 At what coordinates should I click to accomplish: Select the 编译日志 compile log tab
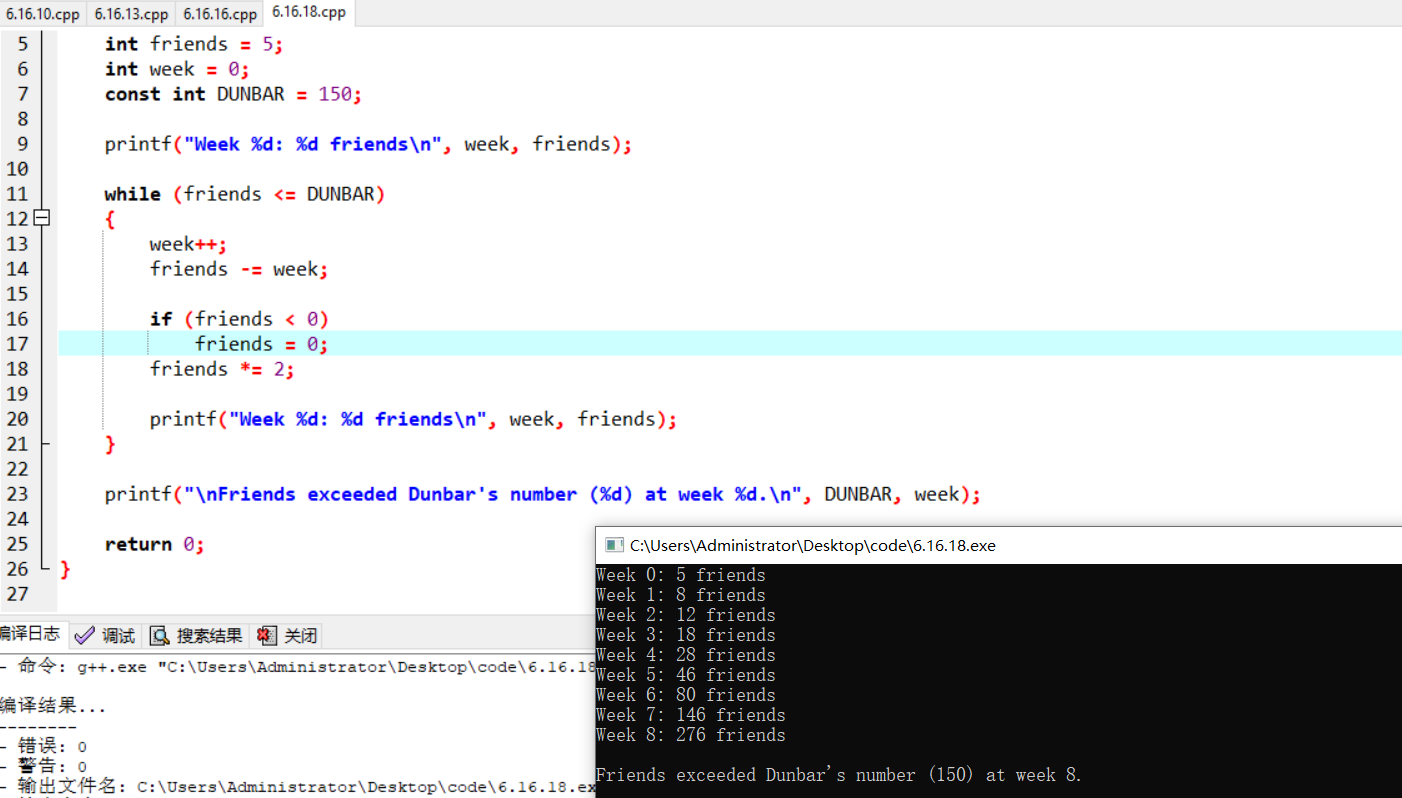click(30, 634)
